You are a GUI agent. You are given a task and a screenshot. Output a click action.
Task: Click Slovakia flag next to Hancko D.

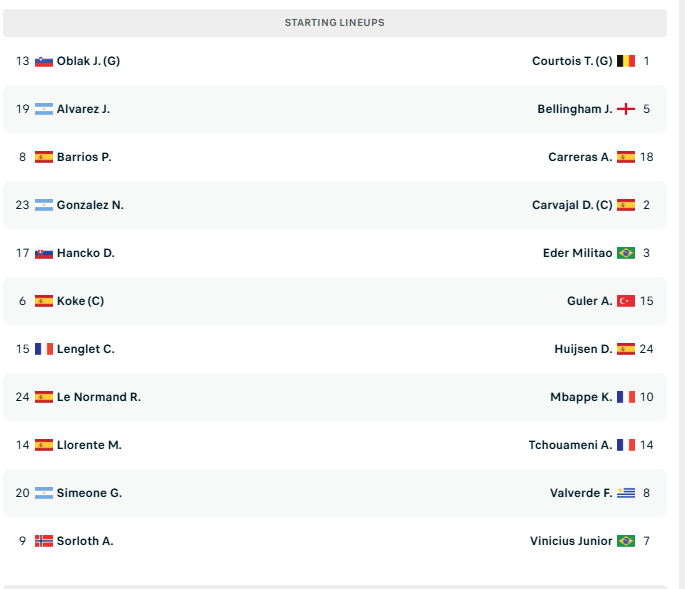click(x=44, y=253)
